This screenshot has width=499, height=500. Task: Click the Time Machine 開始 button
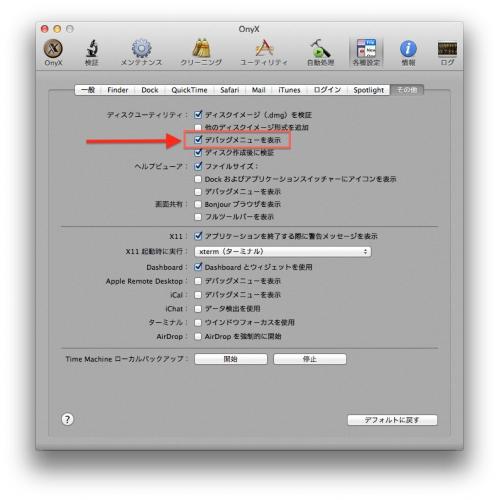coord(231,359)
